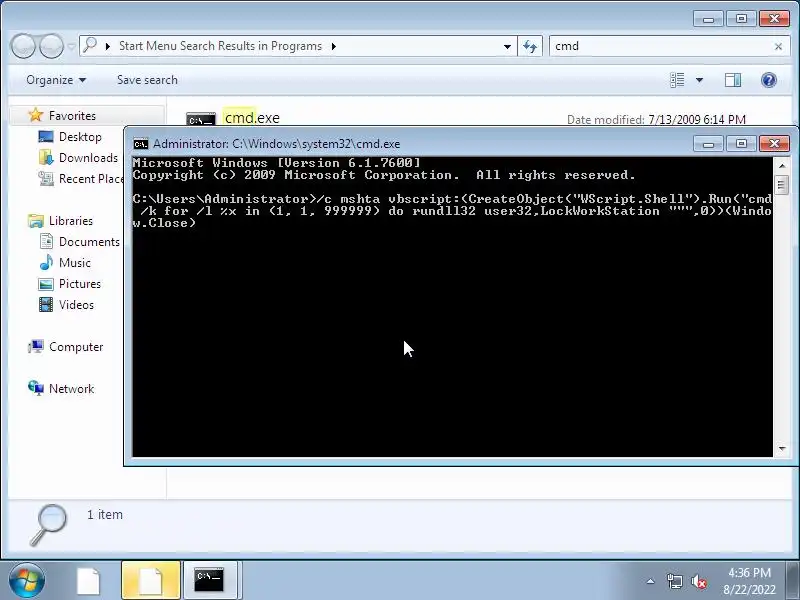Show hidden tray icons arrow
The height and width of the screenshot is (600, 800).
[x=651, y=581]
